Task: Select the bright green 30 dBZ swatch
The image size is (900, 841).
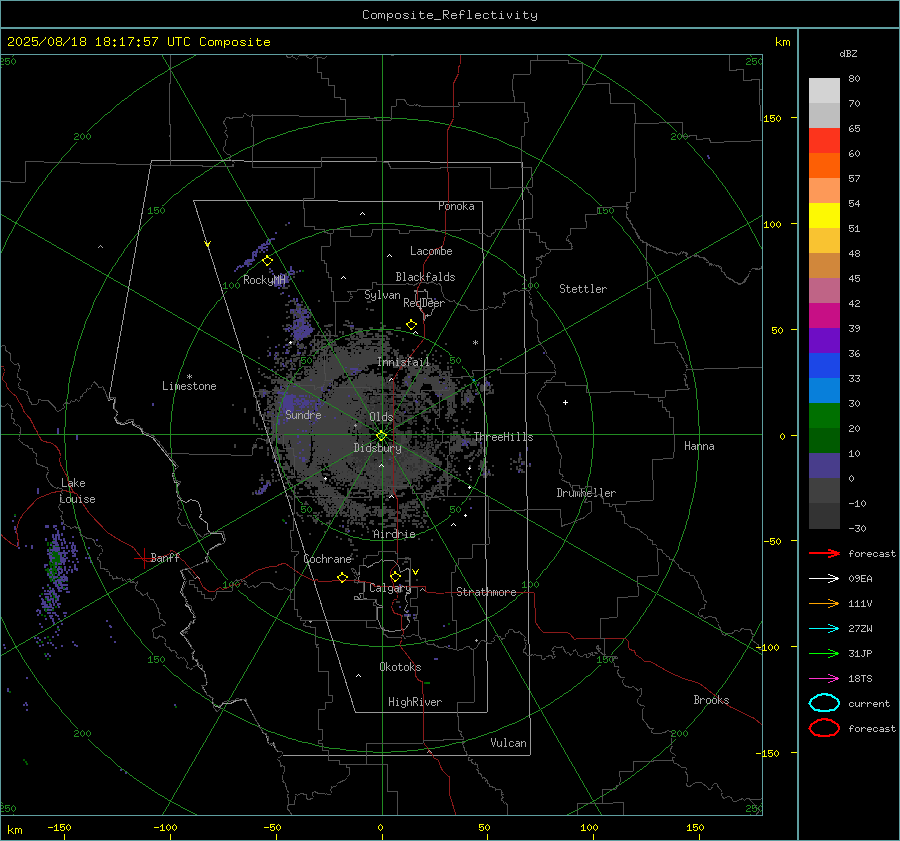Action: pyautogui.click(x=824, y=416)
